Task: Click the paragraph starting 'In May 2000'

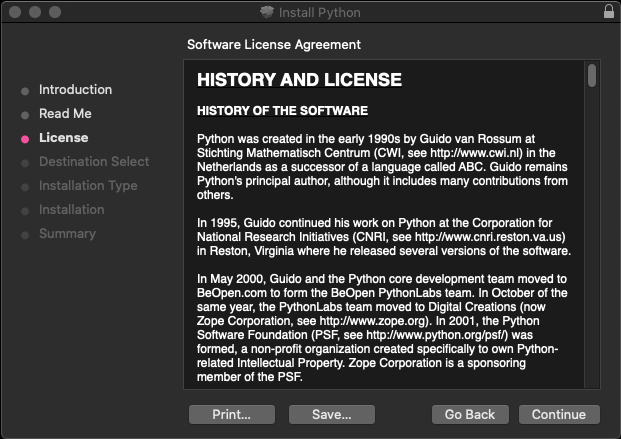Action: point(382,328)
